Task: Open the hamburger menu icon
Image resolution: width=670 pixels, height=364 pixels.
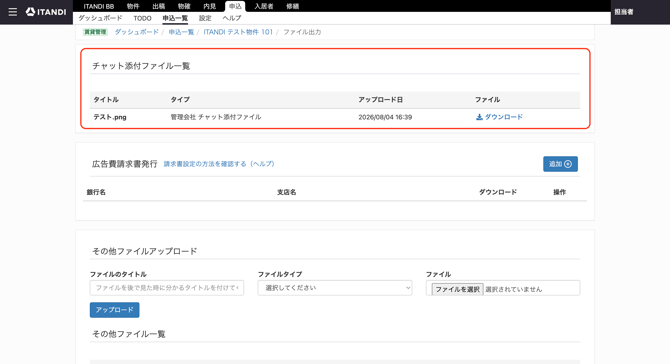Action: pyautogui.click(x=13, y=12)
